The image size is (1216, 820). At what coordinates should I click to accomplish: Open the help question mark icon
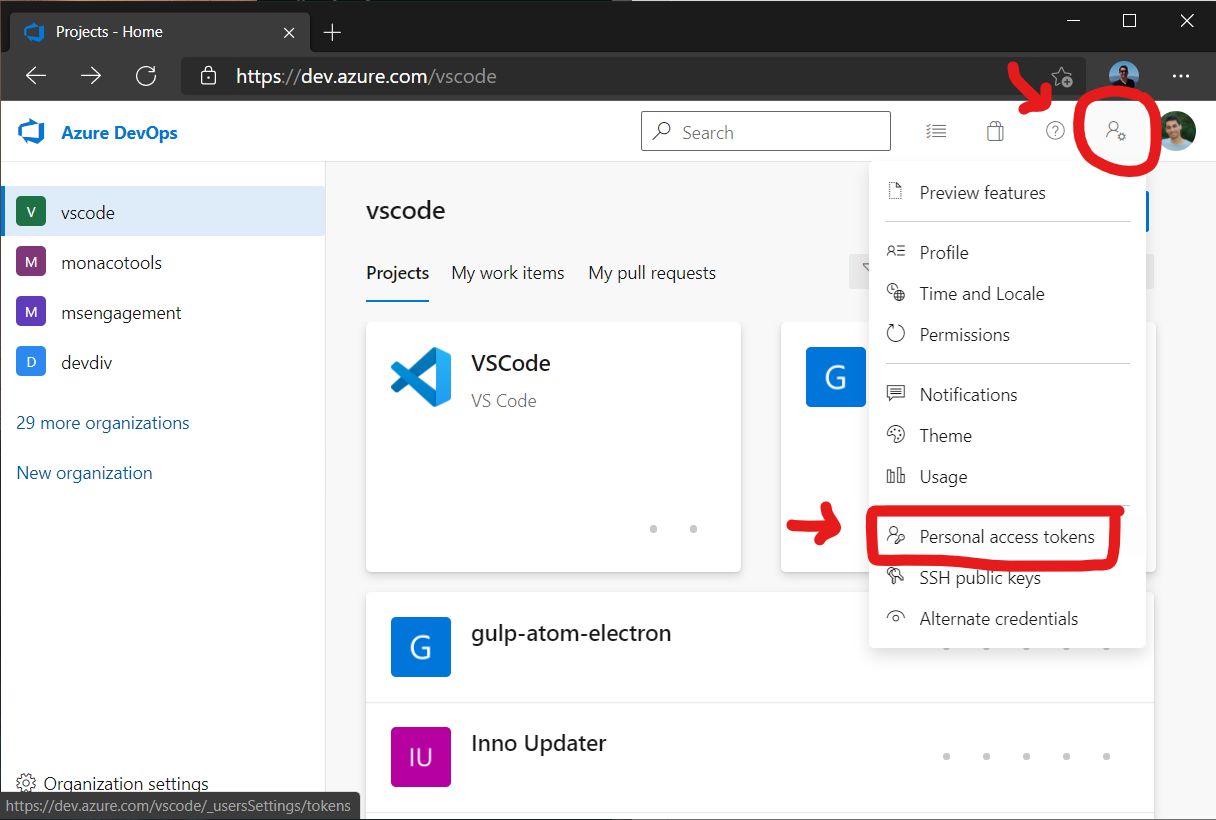[1055, 131]
